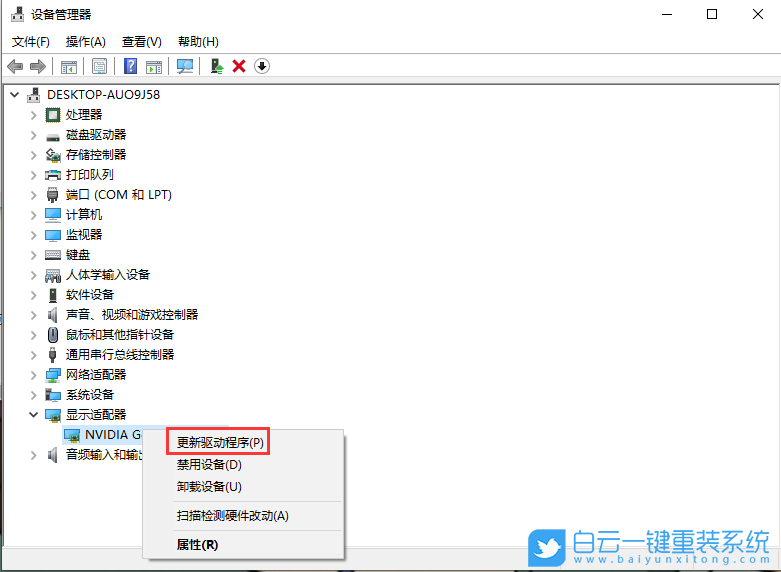The image size is (781, 572).
Task: Click the blue Help question-mark icon
Action: [x=130, y=66]
